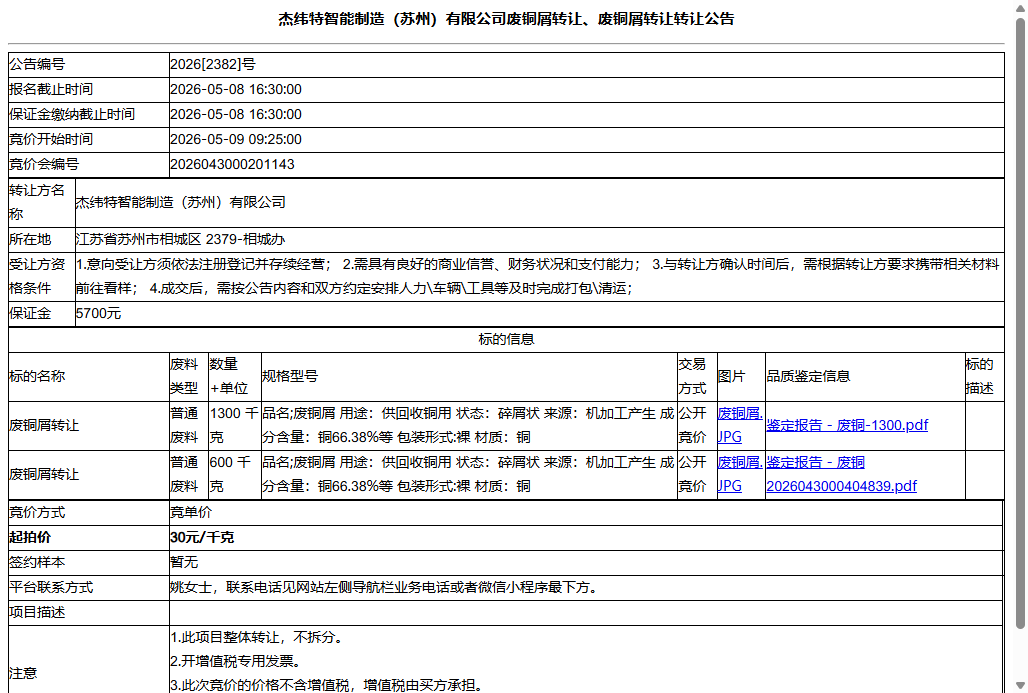Click the deposit amount 5700元
The width and height of the screenshot is (1028, 693).
coord(98,313)
